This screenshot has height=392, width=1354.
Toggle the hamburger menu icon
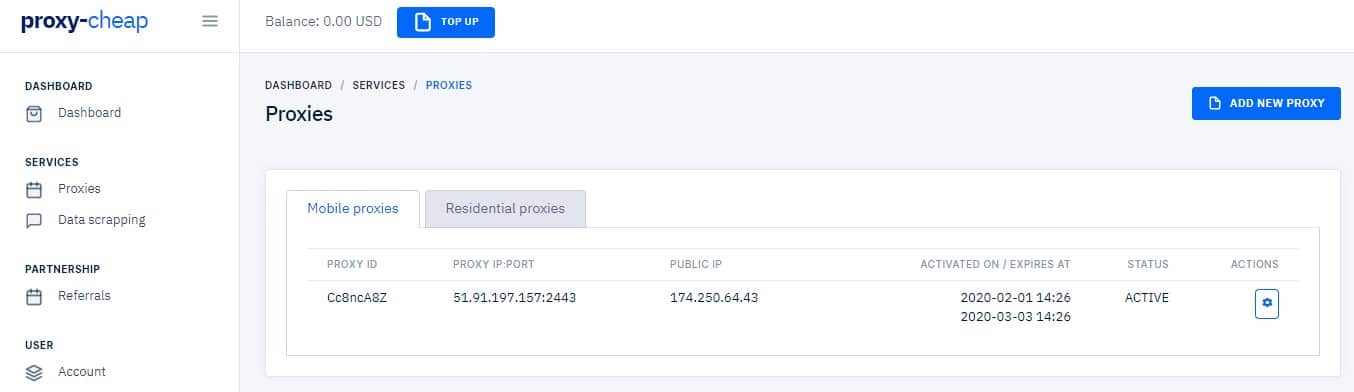coord(210,21)
